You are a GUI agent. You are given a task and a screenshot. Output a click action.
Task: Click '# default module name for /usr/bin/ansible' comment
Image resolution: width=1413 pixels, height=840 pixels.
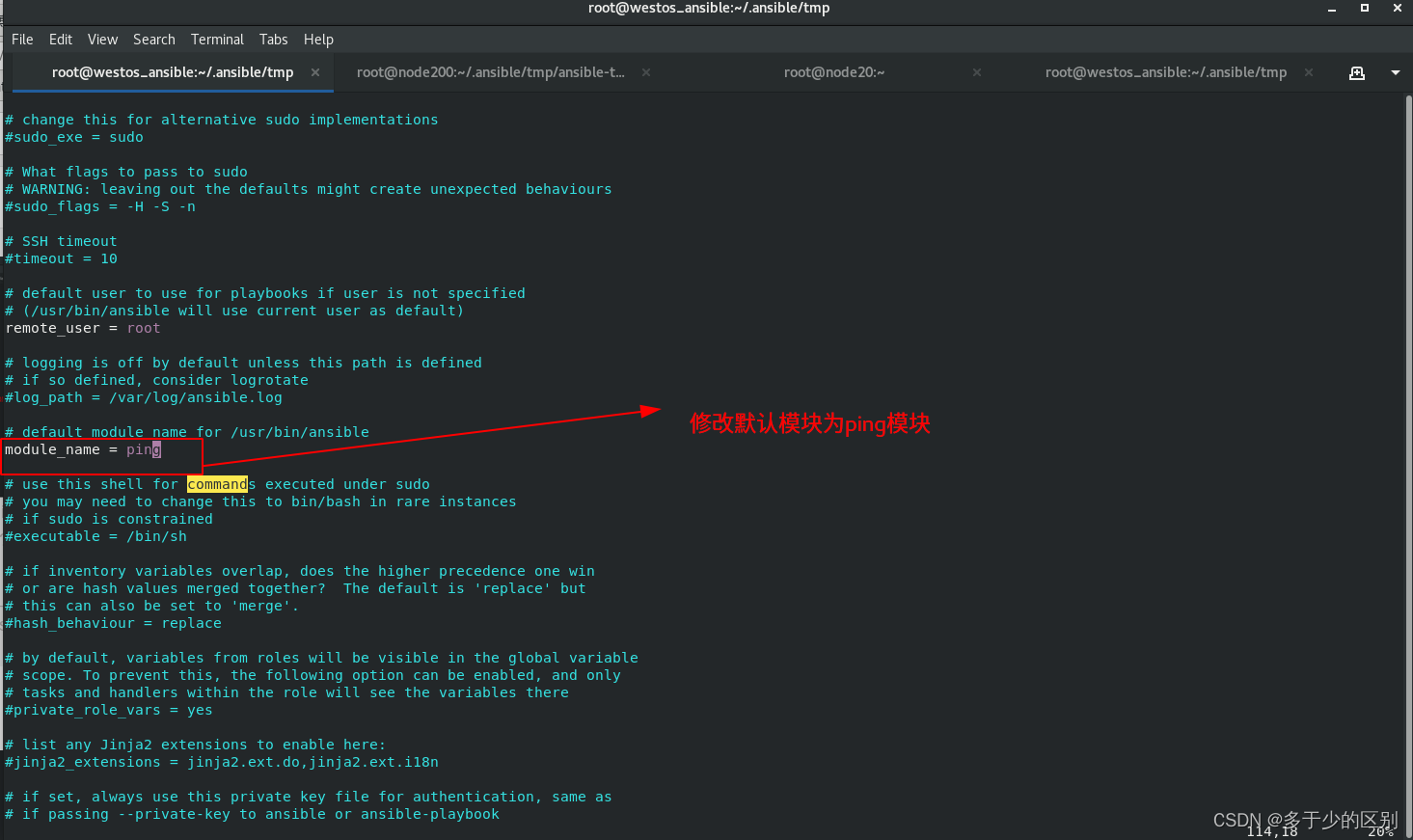[187, 432]
